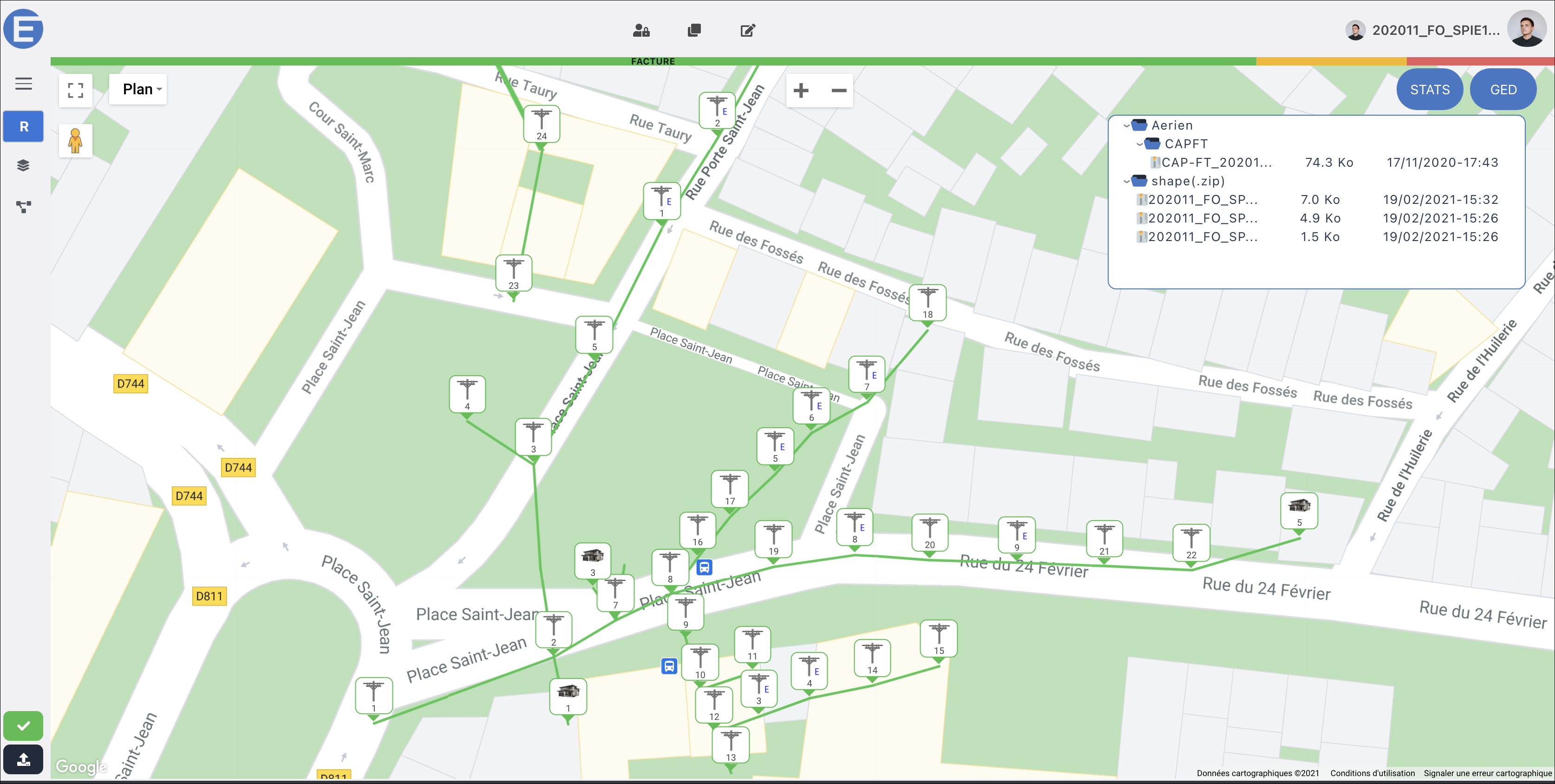Collapse the Aerien folder
The height and width of the screenshot is (784, 1555).
point(1126,125)
